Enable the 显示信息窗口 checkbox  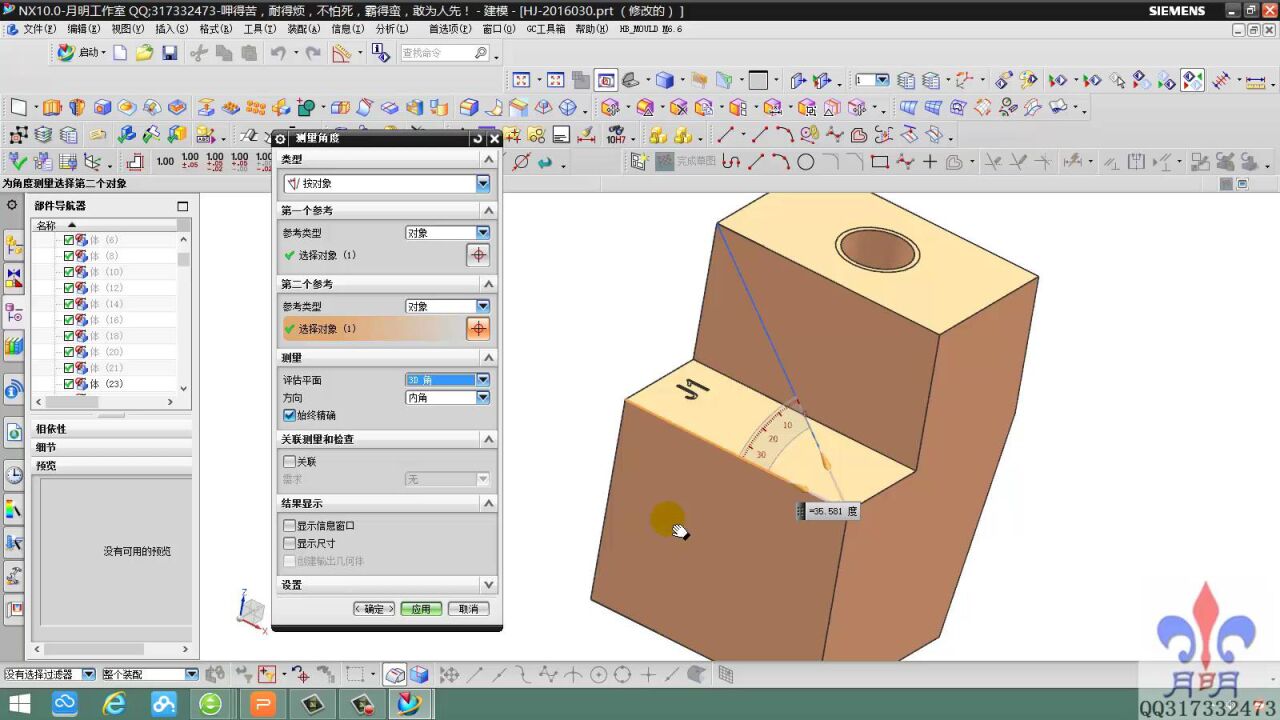pyautogui.click(x=290, y=525)
